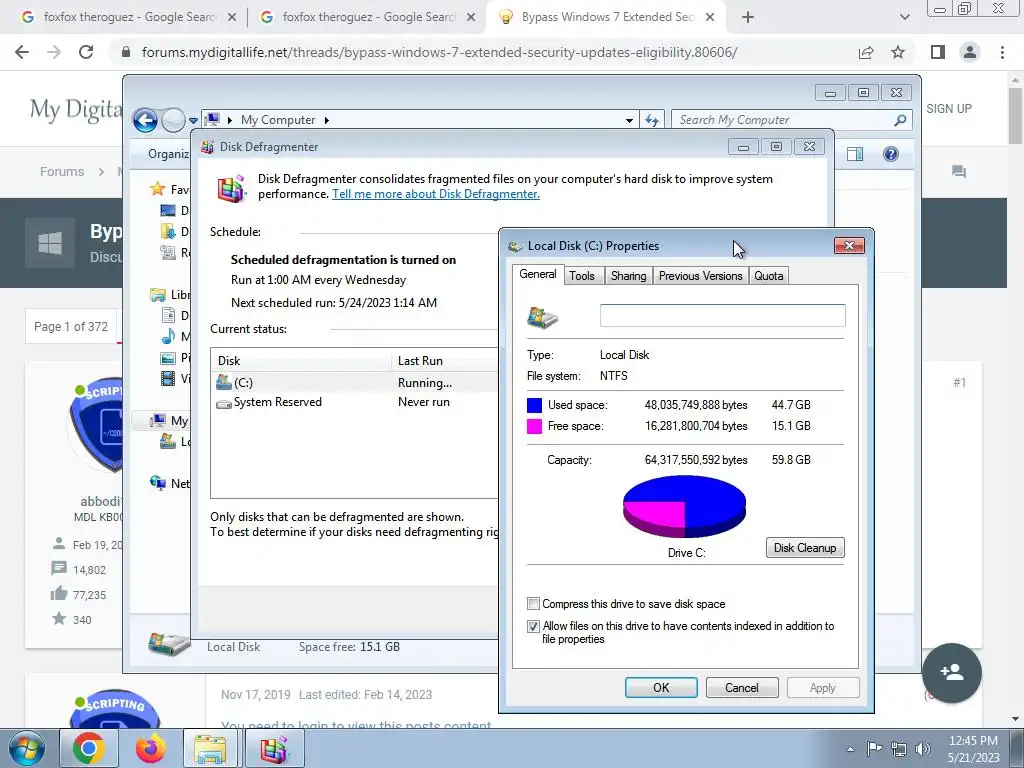Bookmark this page with the star

pyautogui.click(x=899, y=52)
